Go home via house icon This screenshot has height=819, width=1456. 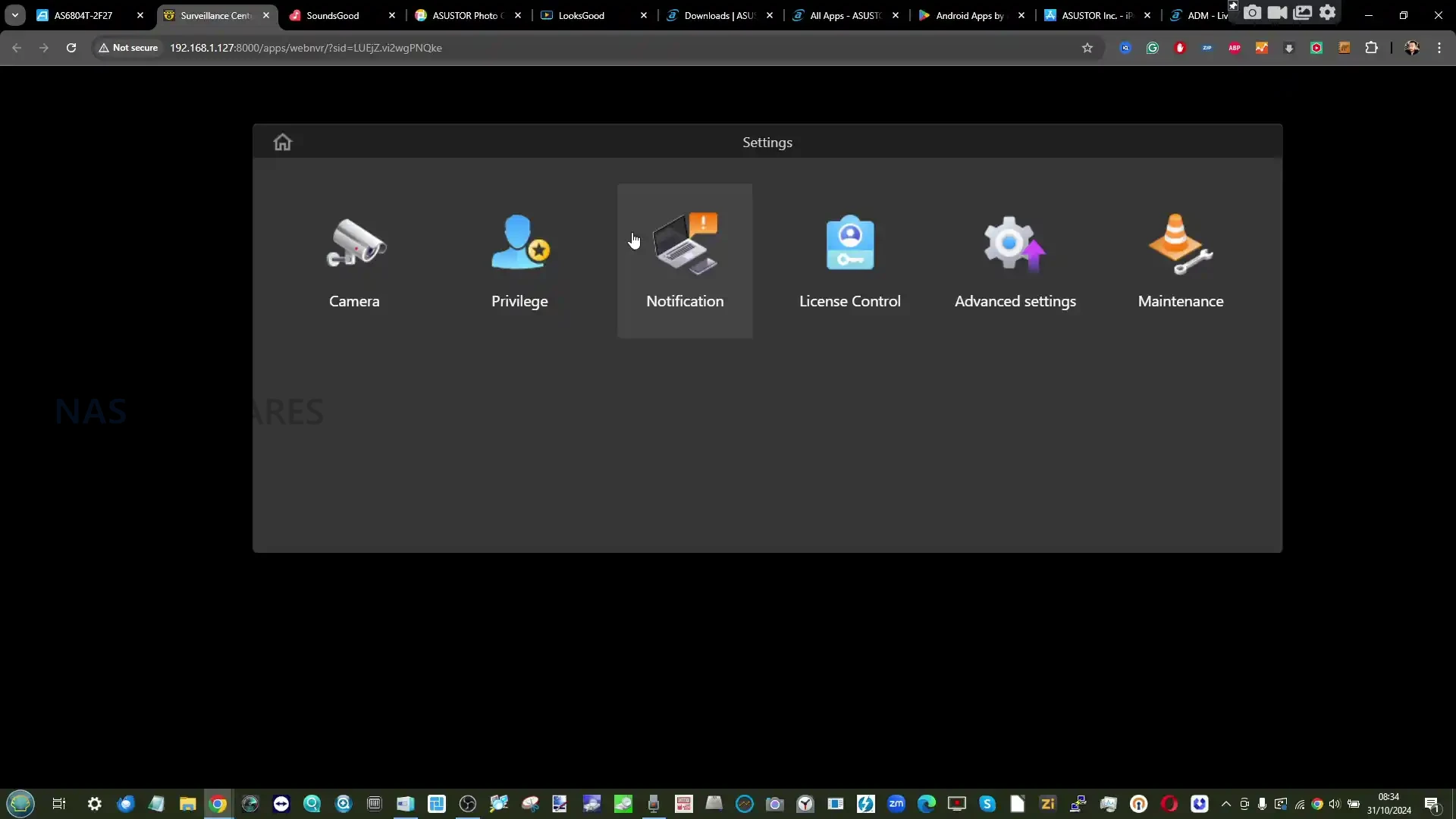point(283,143)
